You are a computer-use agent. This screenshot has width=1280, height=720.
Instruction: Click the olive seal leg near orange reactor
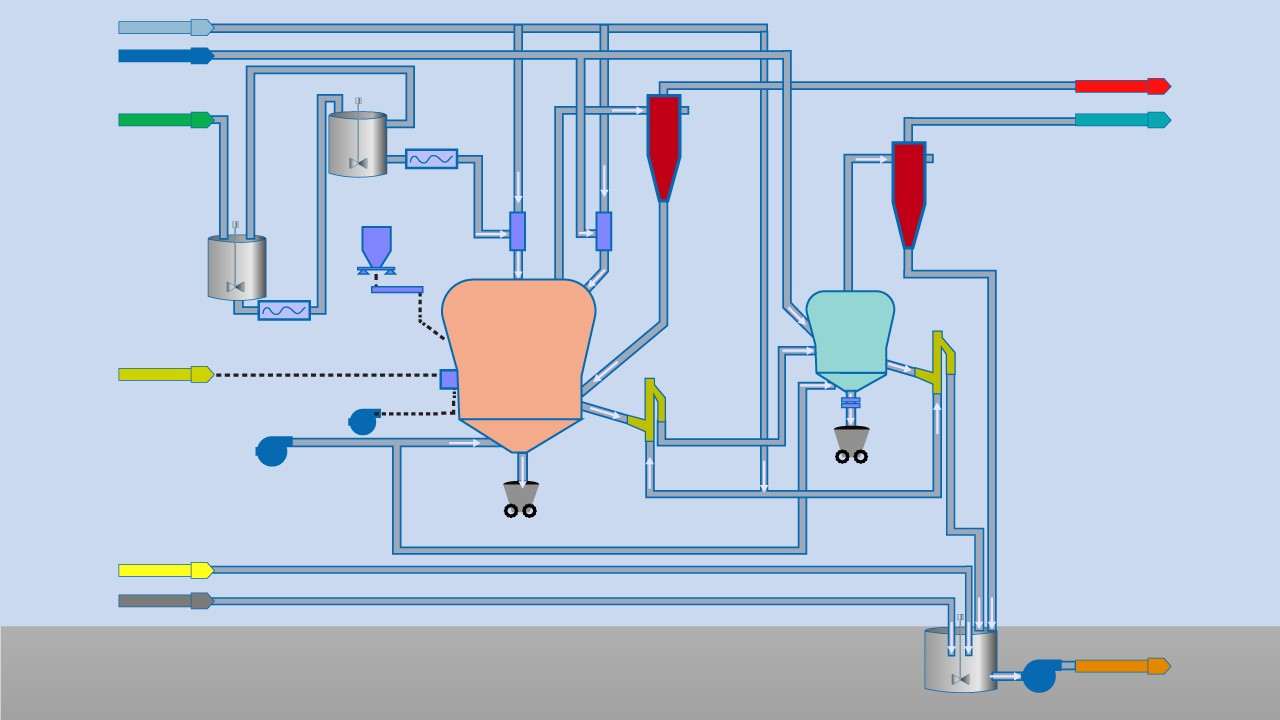coord(647,410)
